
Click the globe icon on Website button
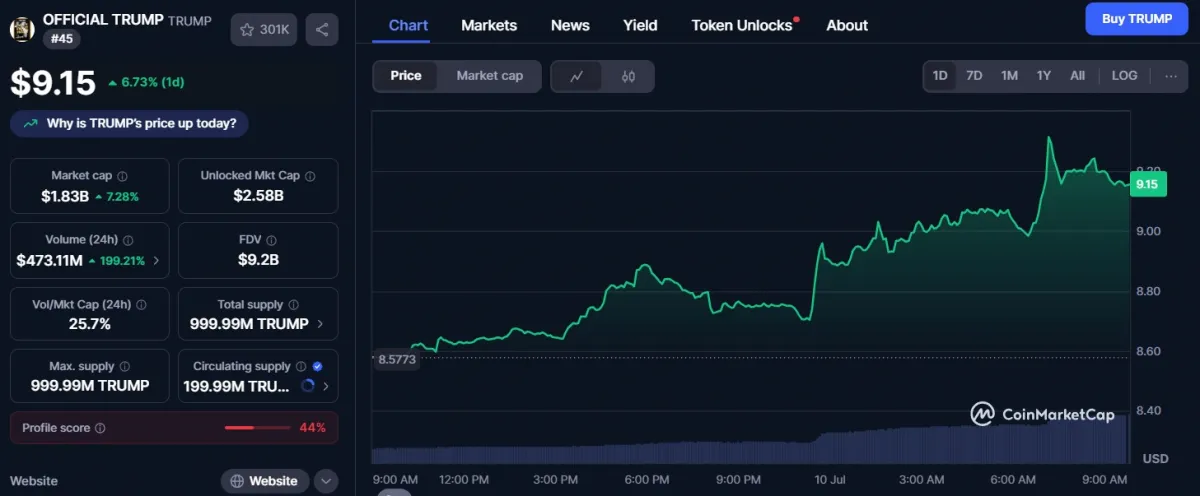pos(237,481)
